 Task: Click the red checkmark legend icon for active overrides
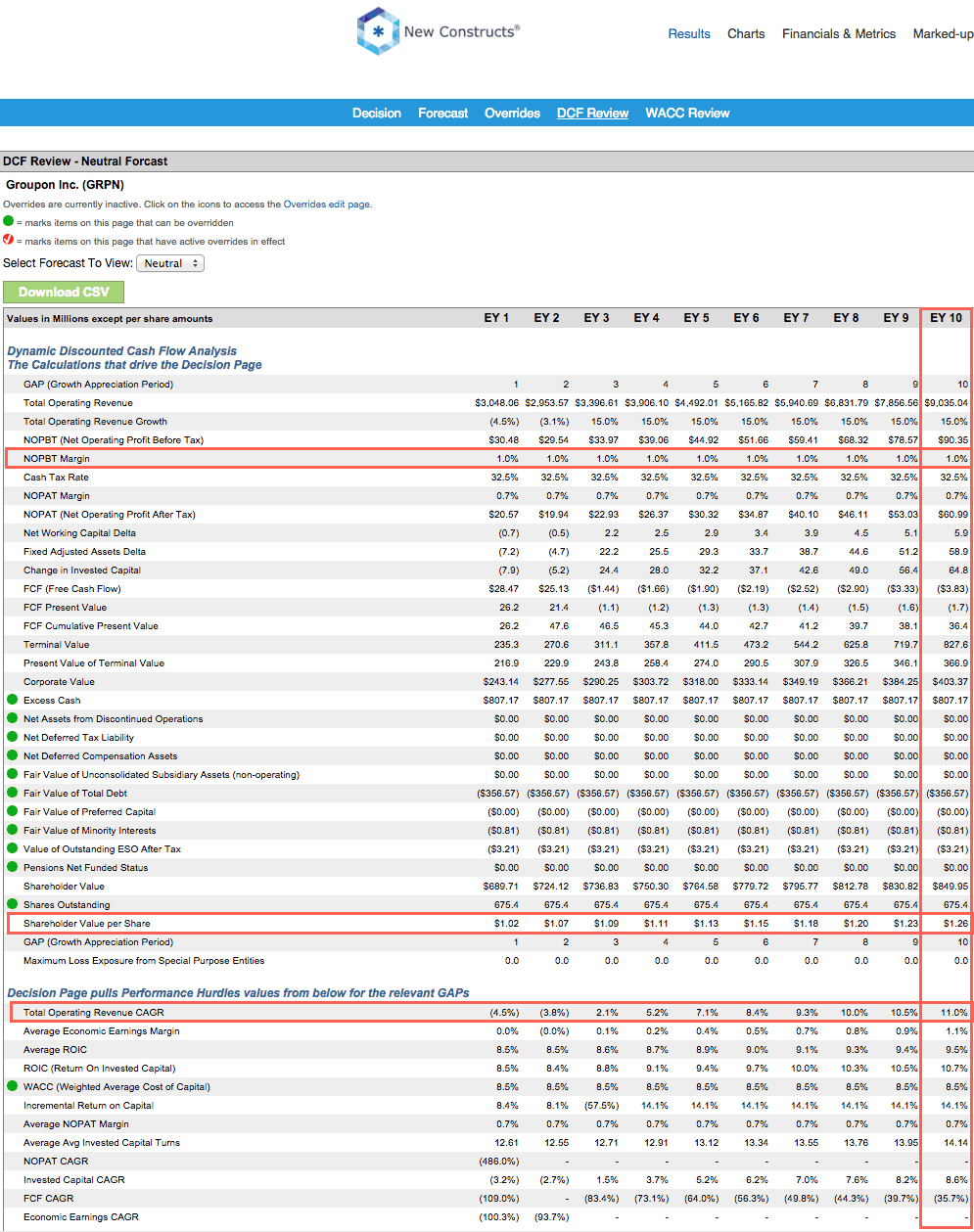(x=9, y=240)
